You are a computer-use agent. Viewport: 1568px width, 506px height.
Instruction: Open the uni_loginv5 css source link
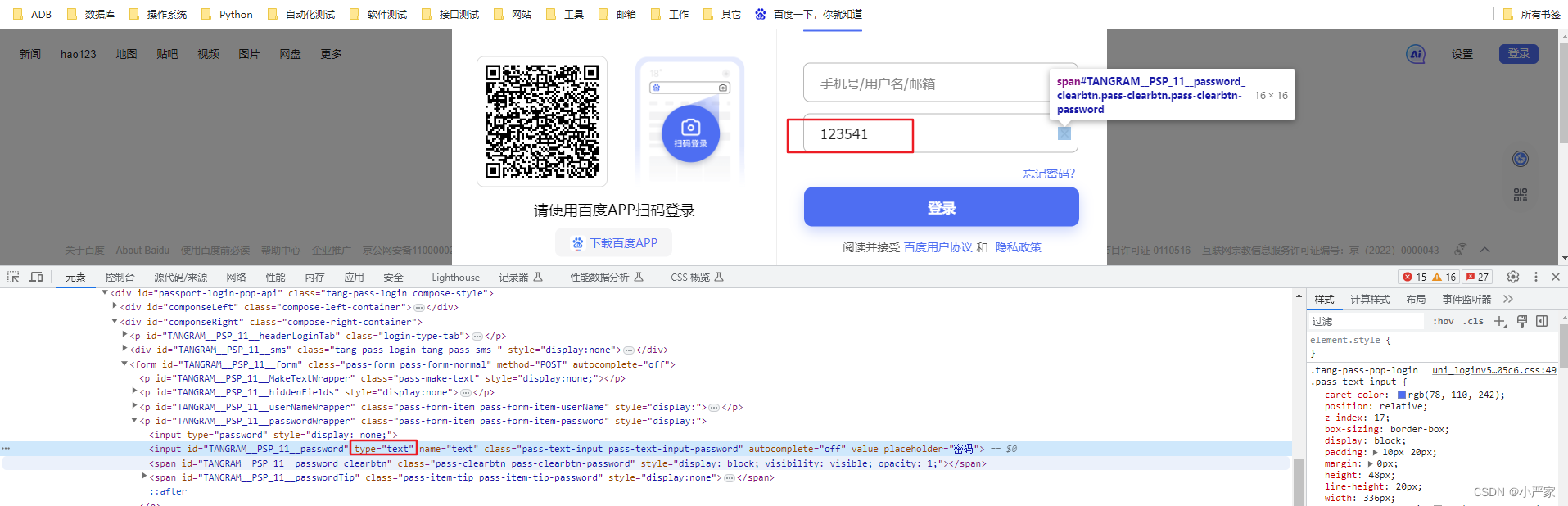tap(1493, 370)
